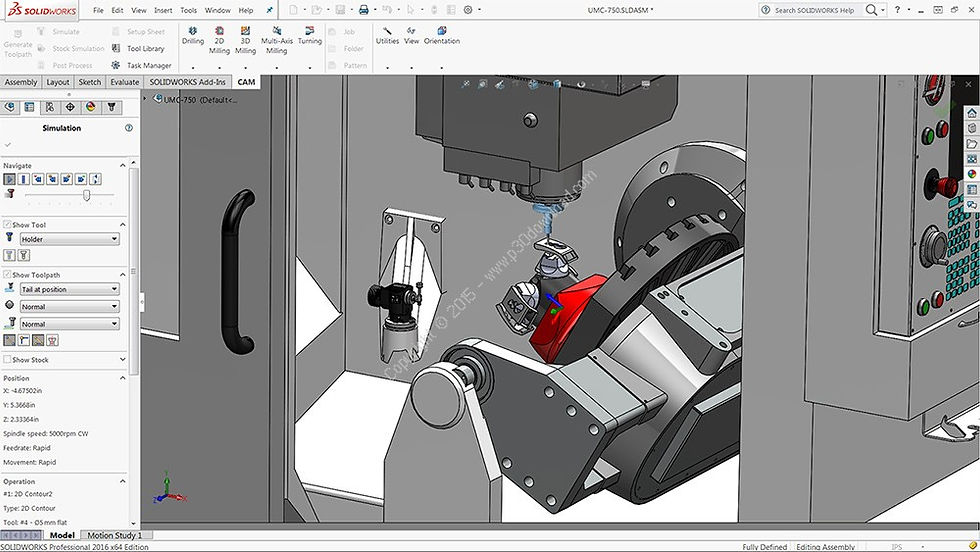
Task: Pin the SOLIDWORKS menu bar
Action: [269, 10]
